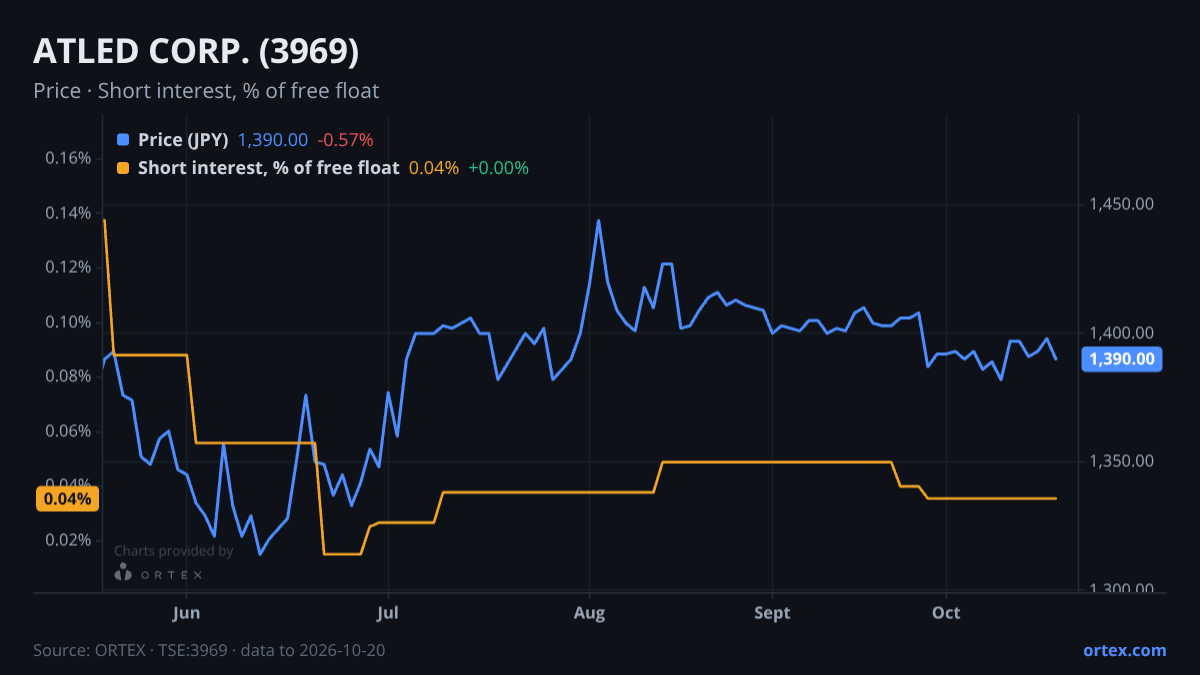The width and height of the screenshot is (1200, 675).
Task: Click the Jul x-axis label
Action: click(388, 612)
